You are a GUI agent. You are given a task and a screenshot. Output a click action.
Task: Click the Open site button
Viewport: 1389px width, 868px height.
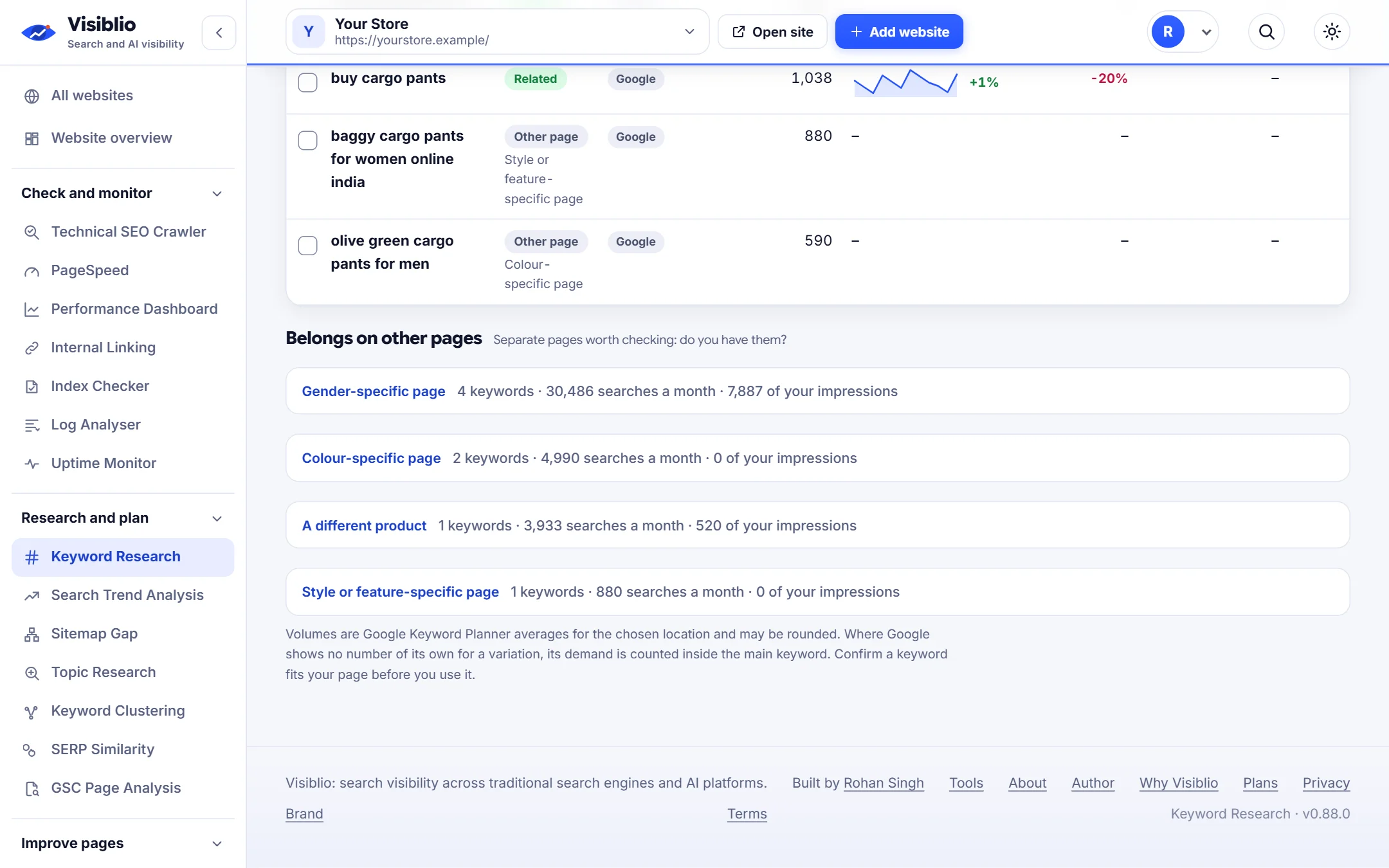772,32
